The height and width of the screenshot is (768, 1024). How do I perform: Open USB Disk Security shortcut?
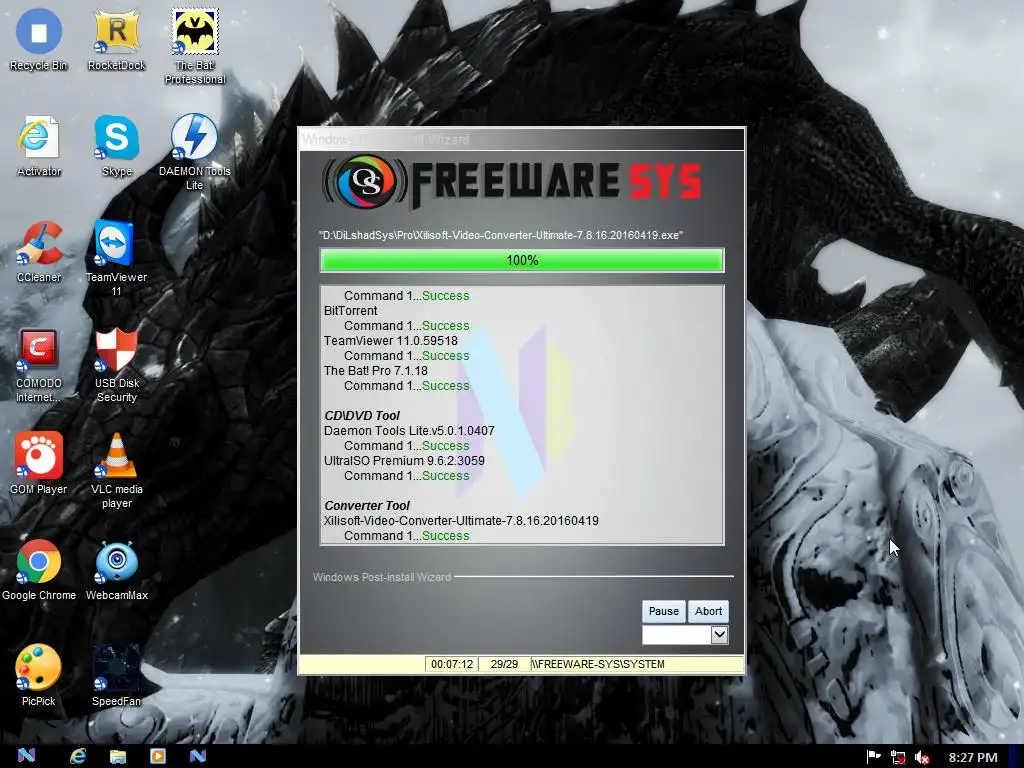pyautogui.click(x=116, y=364)
